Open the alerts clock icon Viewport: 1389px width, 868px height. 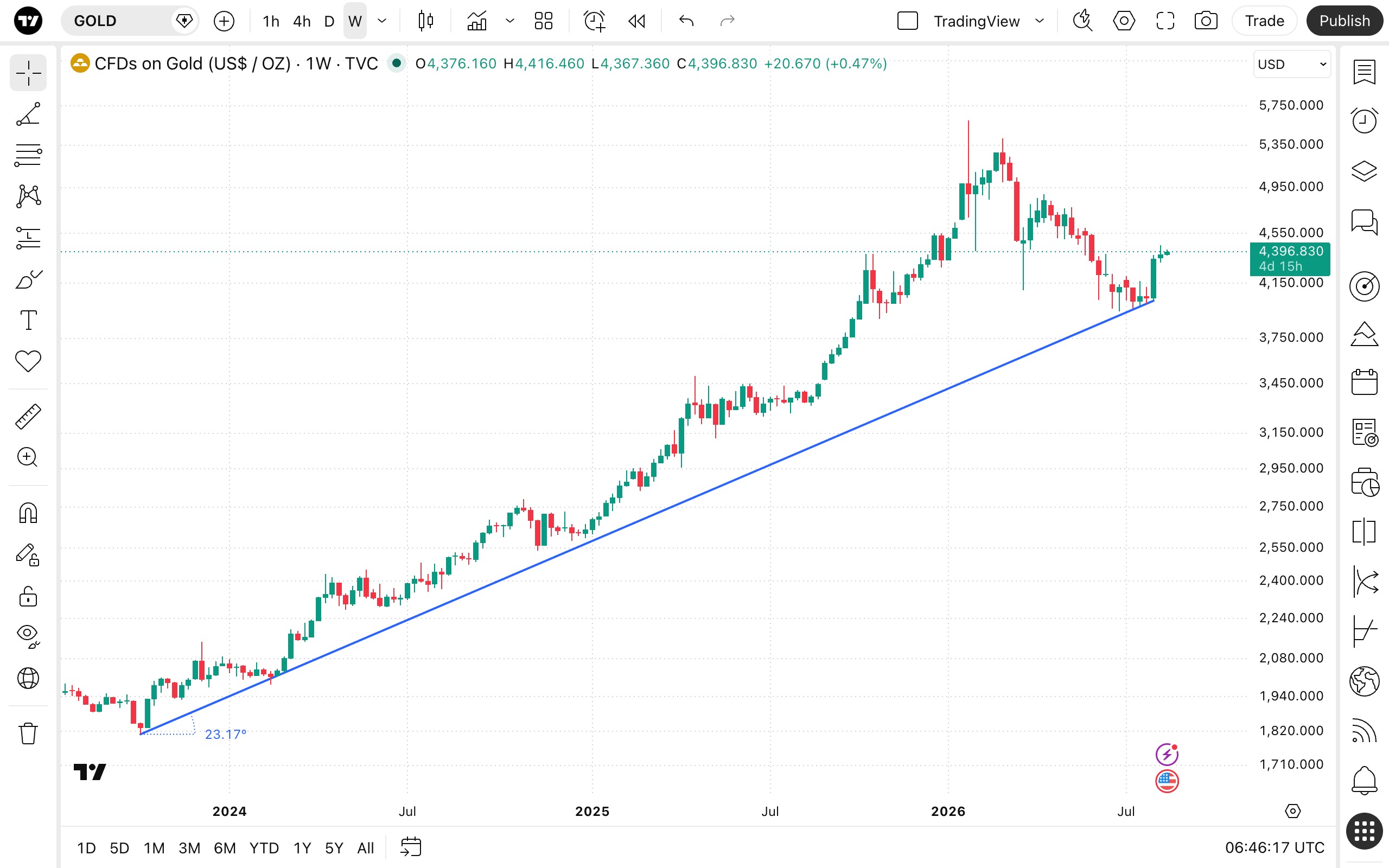[1363, 120]
